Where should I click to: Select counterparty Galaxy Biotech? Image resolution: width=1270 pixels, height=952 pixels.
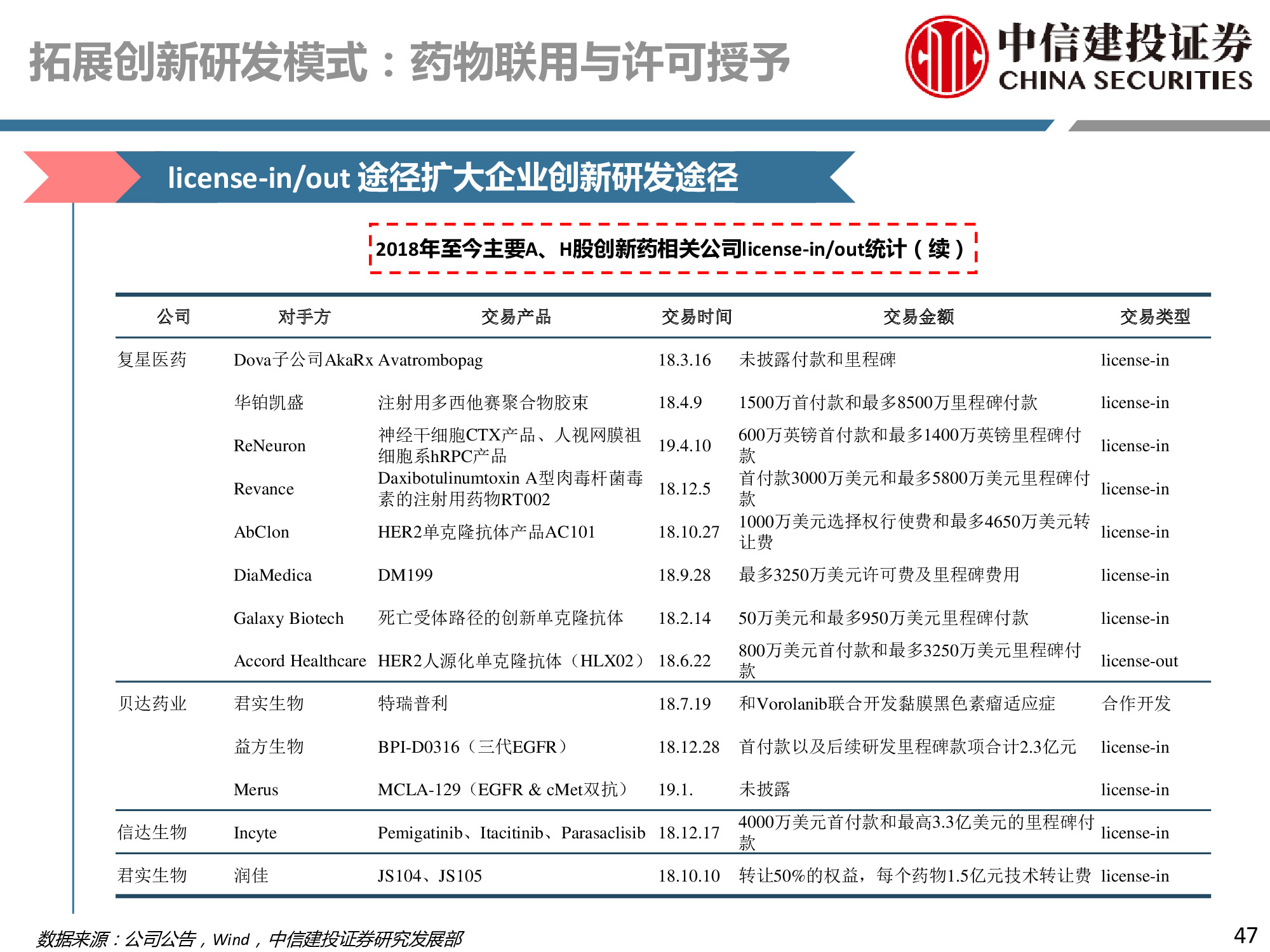tap(288, 618)
